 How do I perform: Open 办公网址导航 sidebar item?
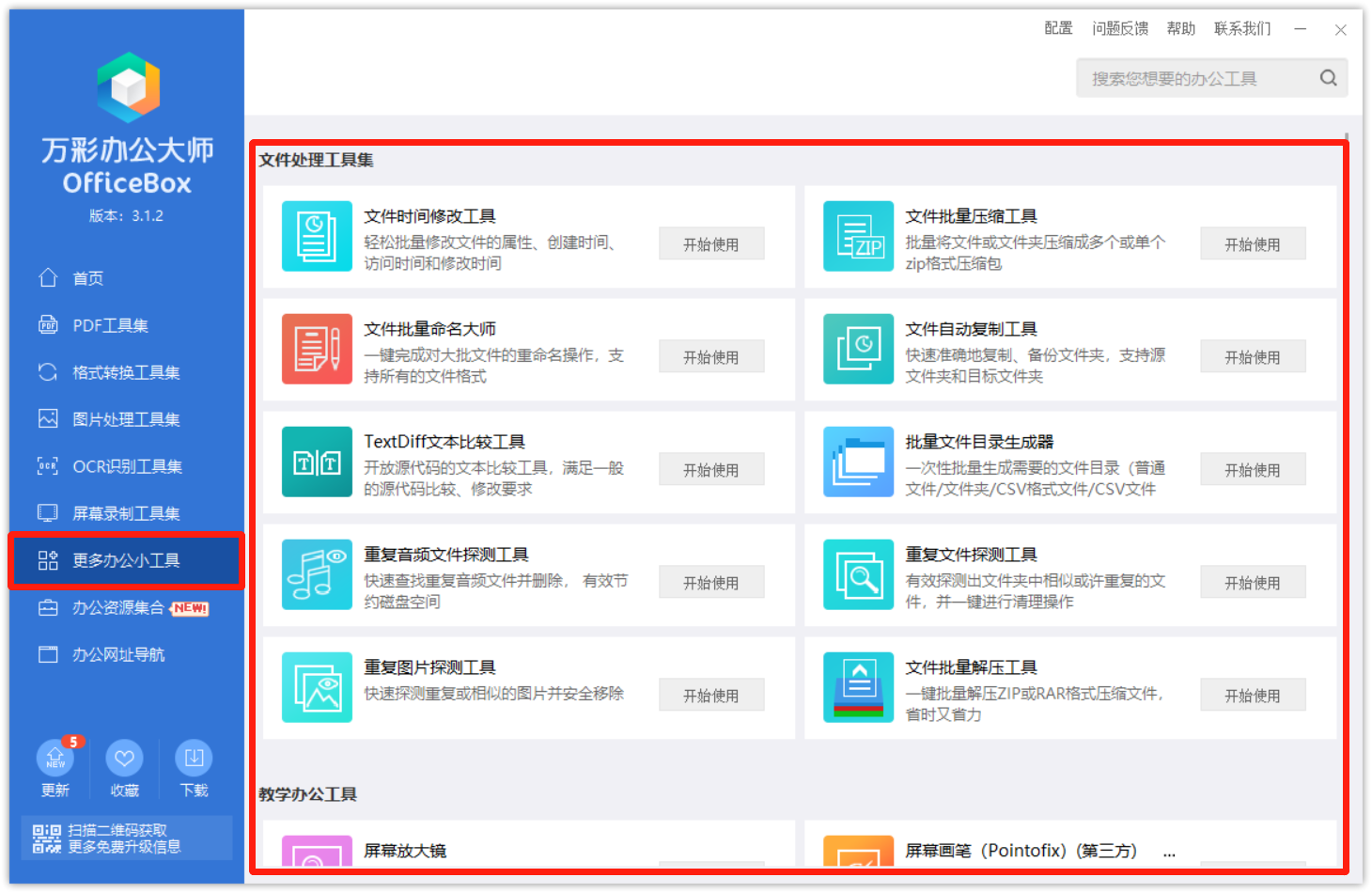point(127,654)
